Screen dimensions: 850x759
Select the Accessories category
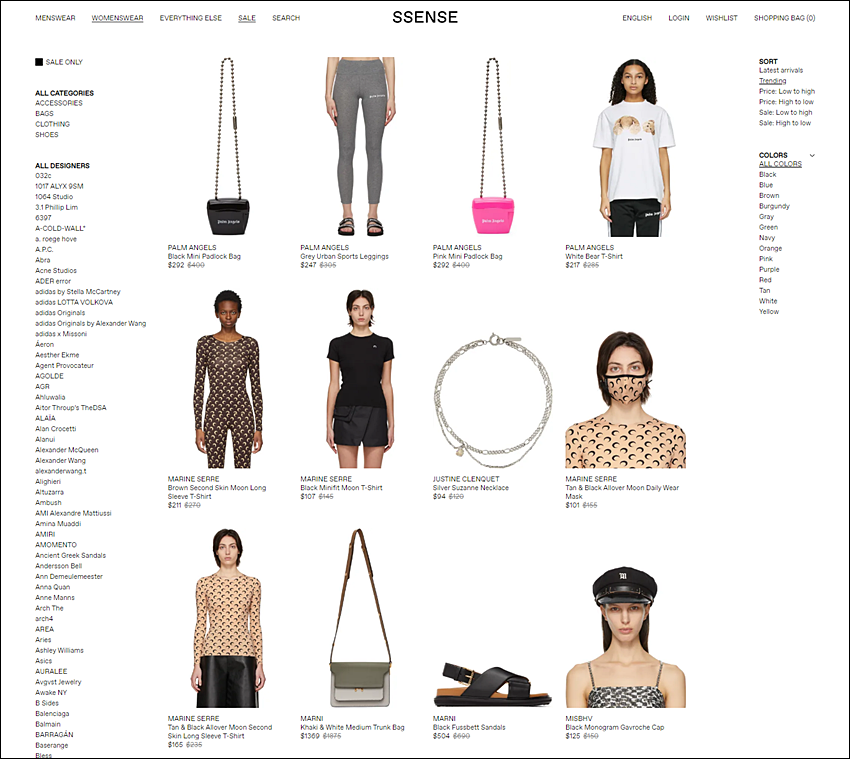click(59, 103)
